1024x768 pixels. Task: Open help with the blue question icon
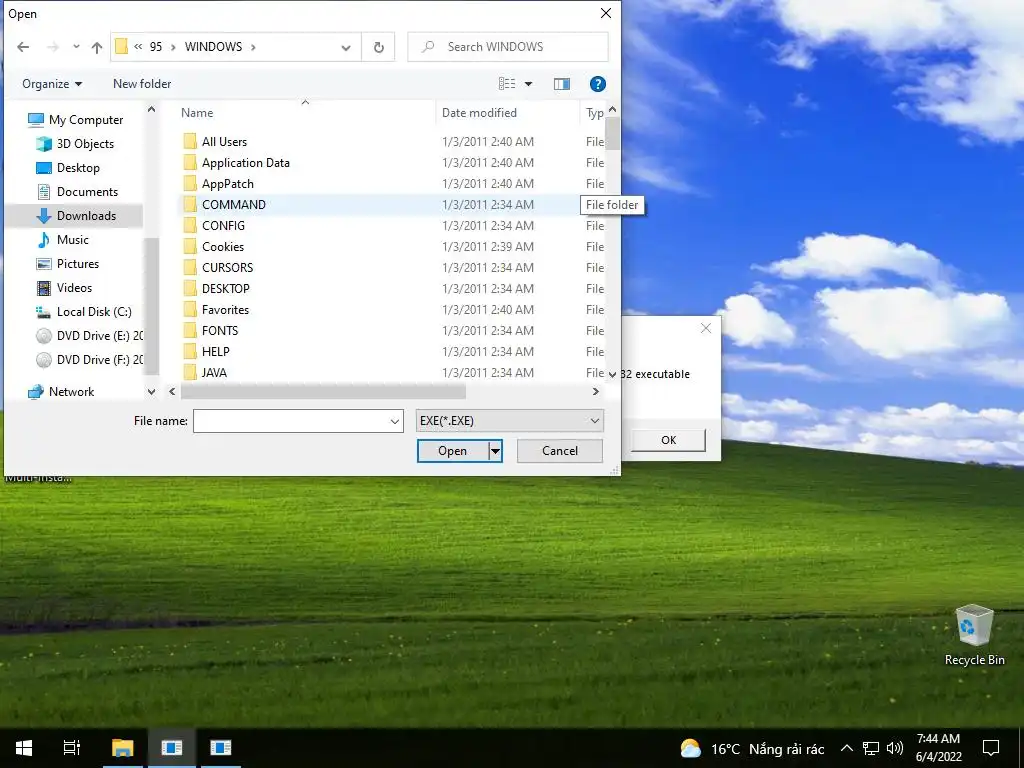click(598, 84)
